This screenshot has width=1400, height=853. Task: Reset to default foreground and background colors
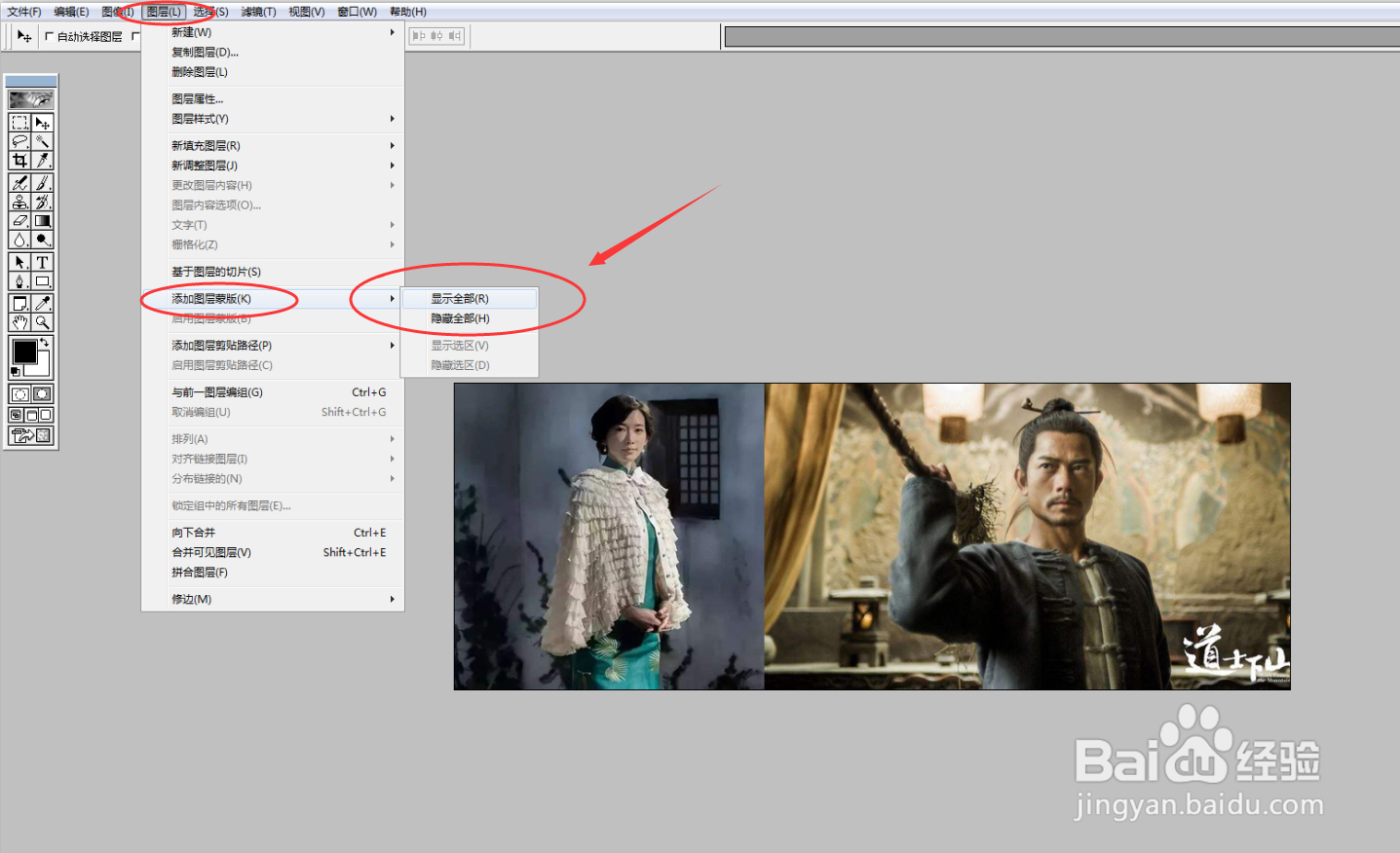click(x=16, y=372)
